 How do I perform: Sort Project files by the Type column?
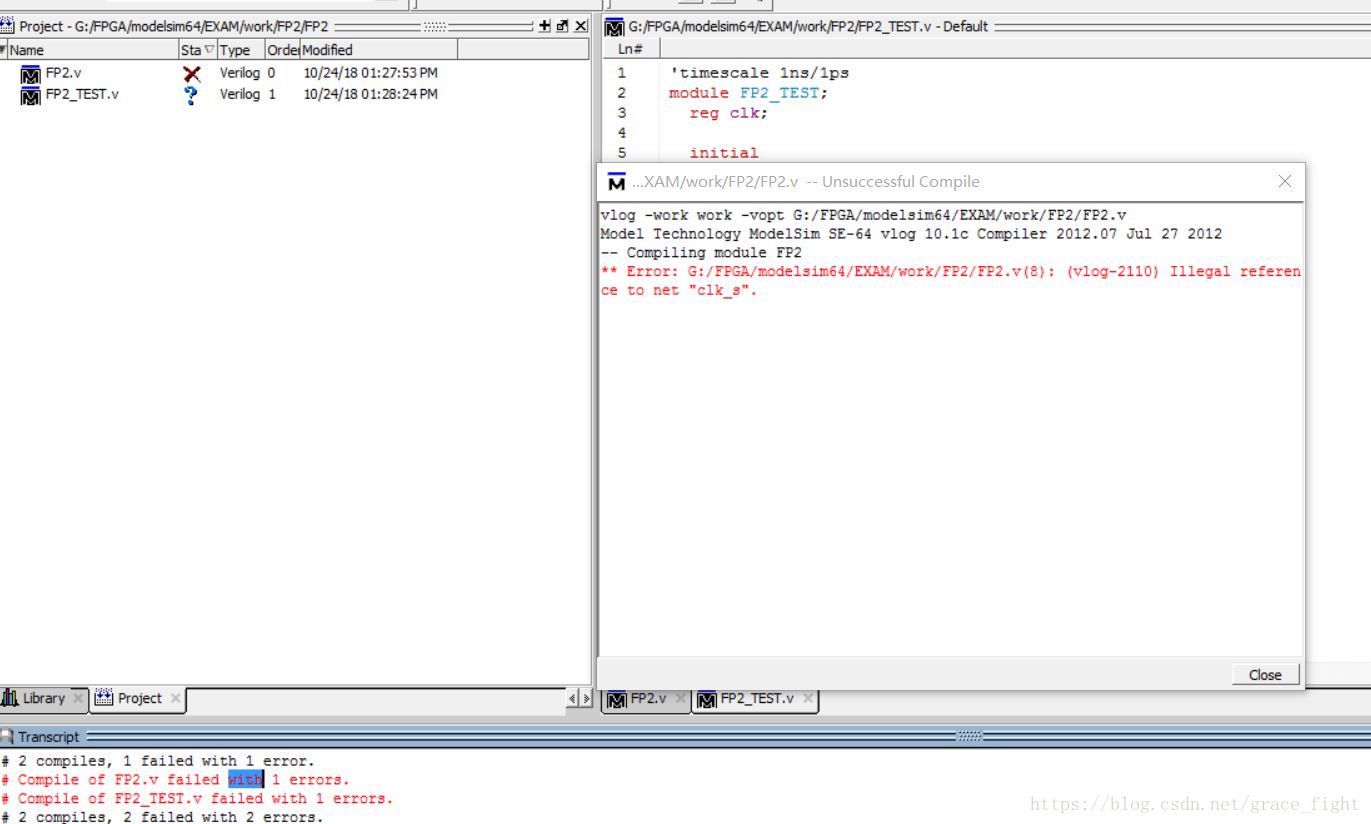pos(241,49)
